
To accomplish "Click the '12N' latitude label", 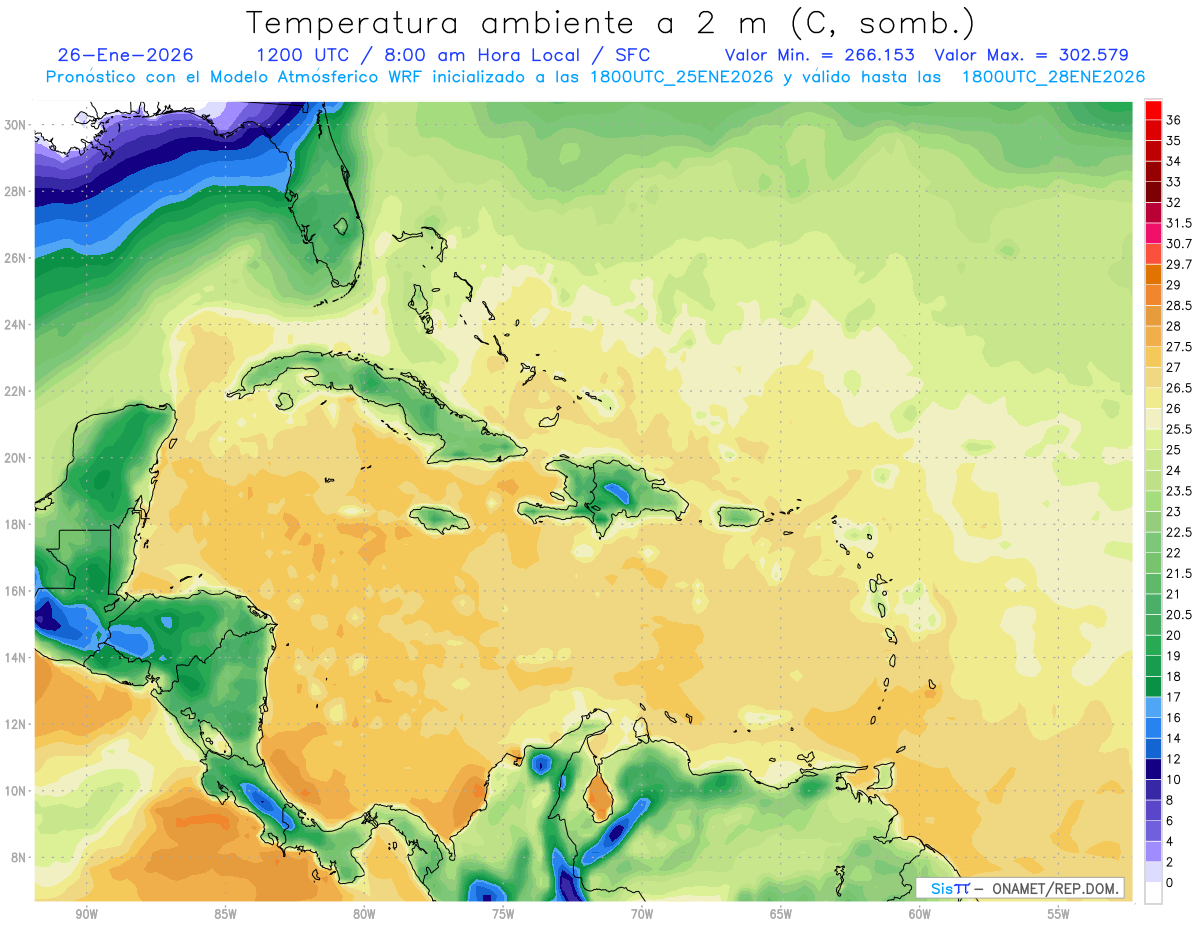I will click(x=16, y=725).
